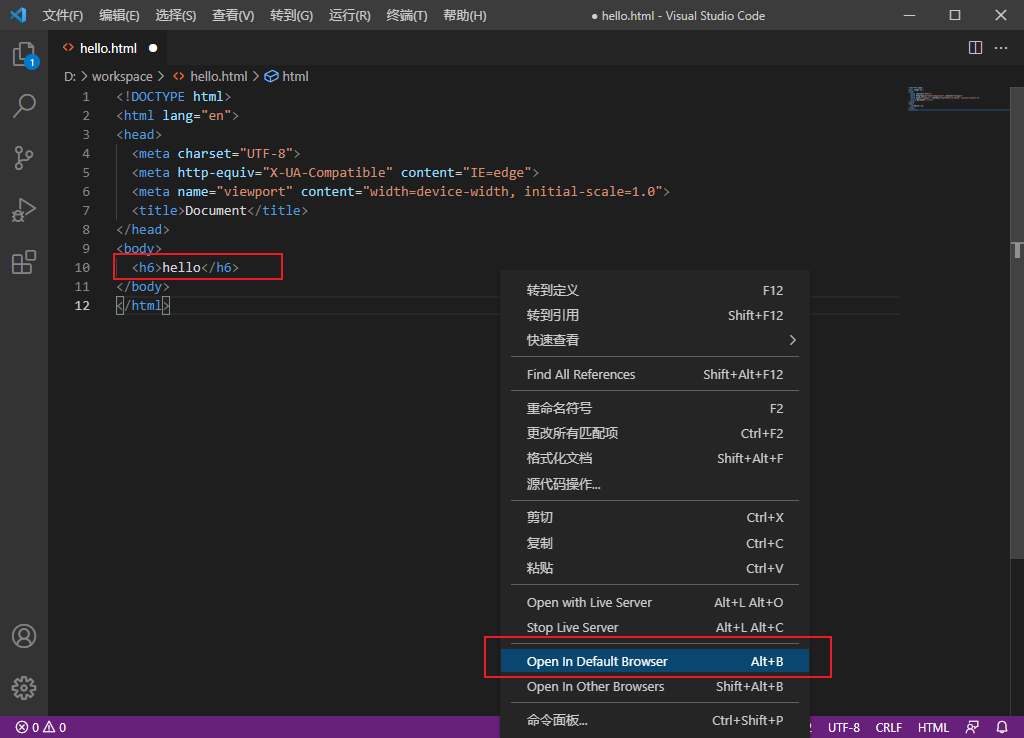Click the word hello inside h6 tag
This screenshot has height=738, width=1024.
click(x=182, y=267)
